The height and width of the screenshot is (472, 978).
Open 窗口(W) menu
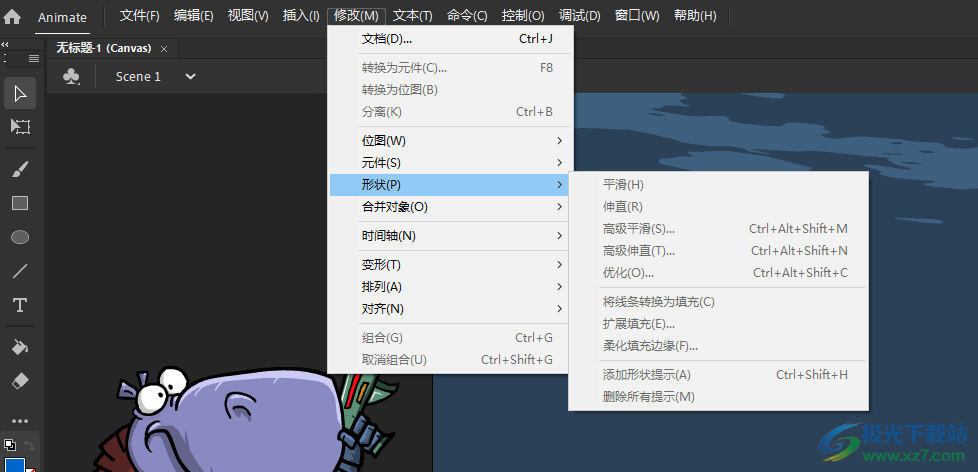[x=637, y=16]
